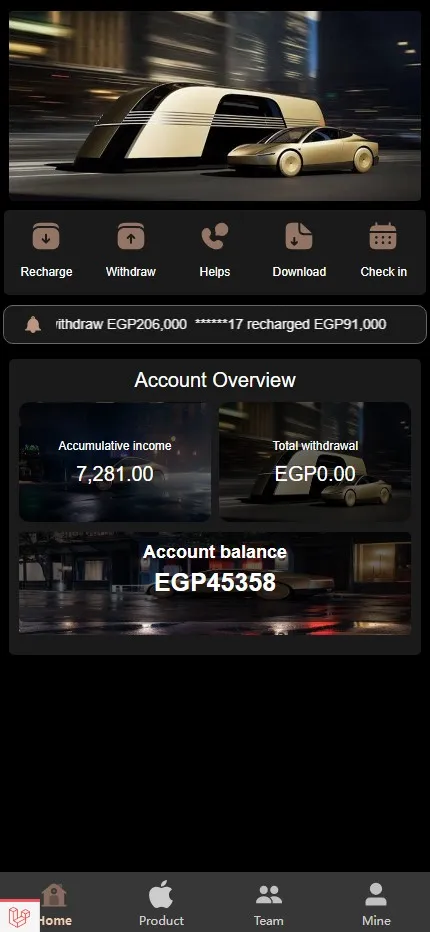The image size is (430, 932).
Task: Open the Check in calendar icon
Action: [383, 236]
